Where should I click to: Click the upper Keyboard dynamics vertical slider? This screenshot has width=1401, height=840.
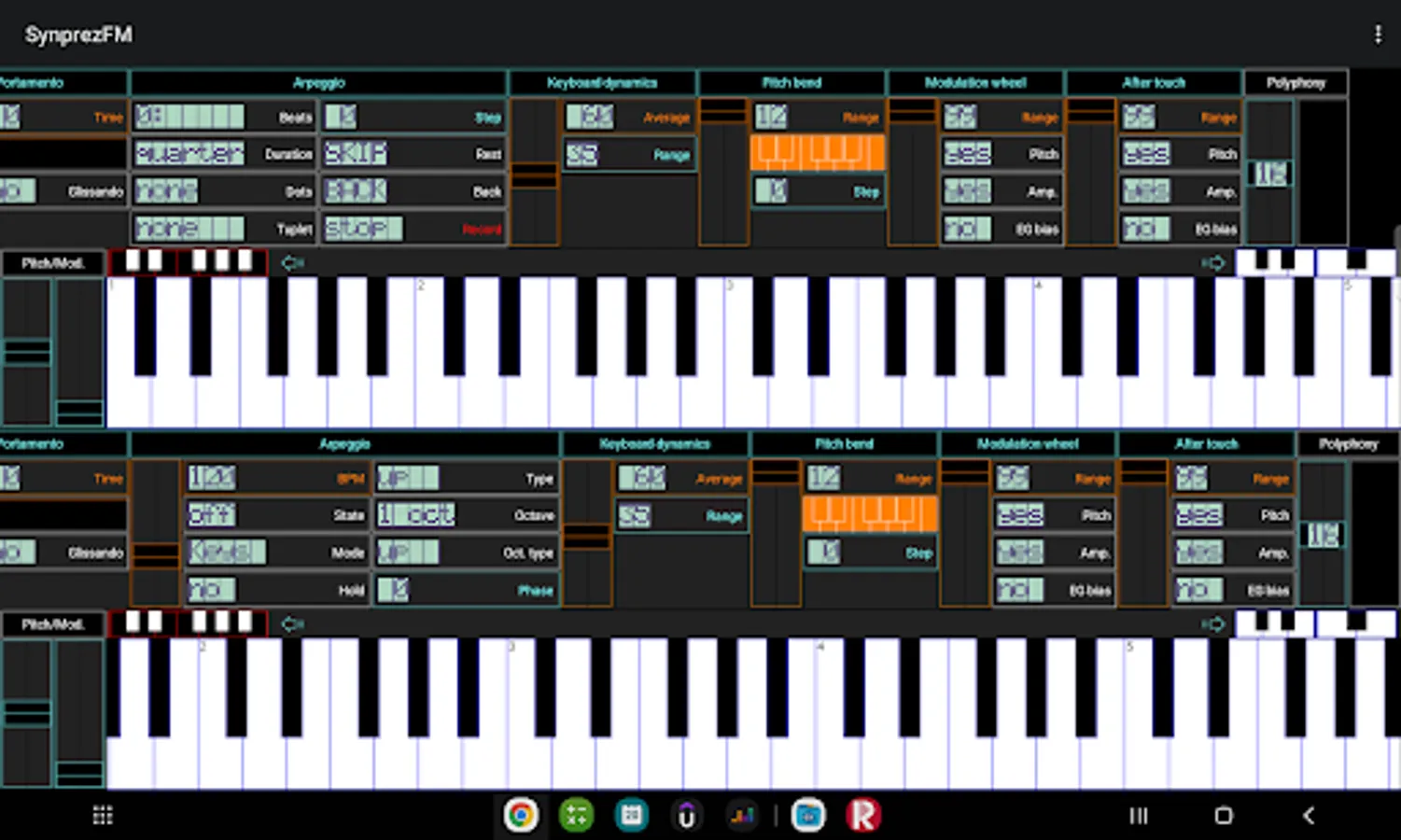(535, 172)
